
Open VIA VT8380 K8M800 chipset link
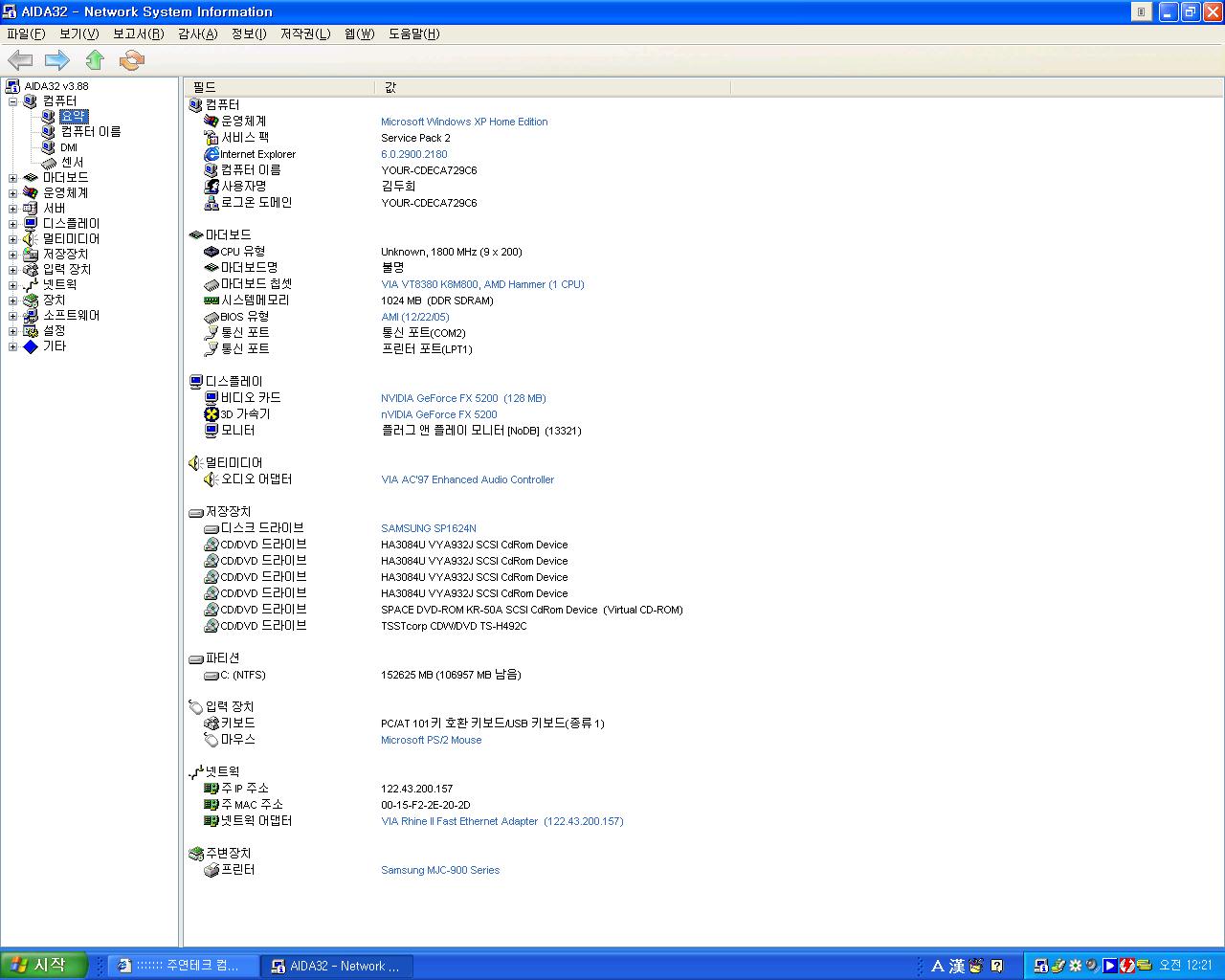tap(482, 284)
